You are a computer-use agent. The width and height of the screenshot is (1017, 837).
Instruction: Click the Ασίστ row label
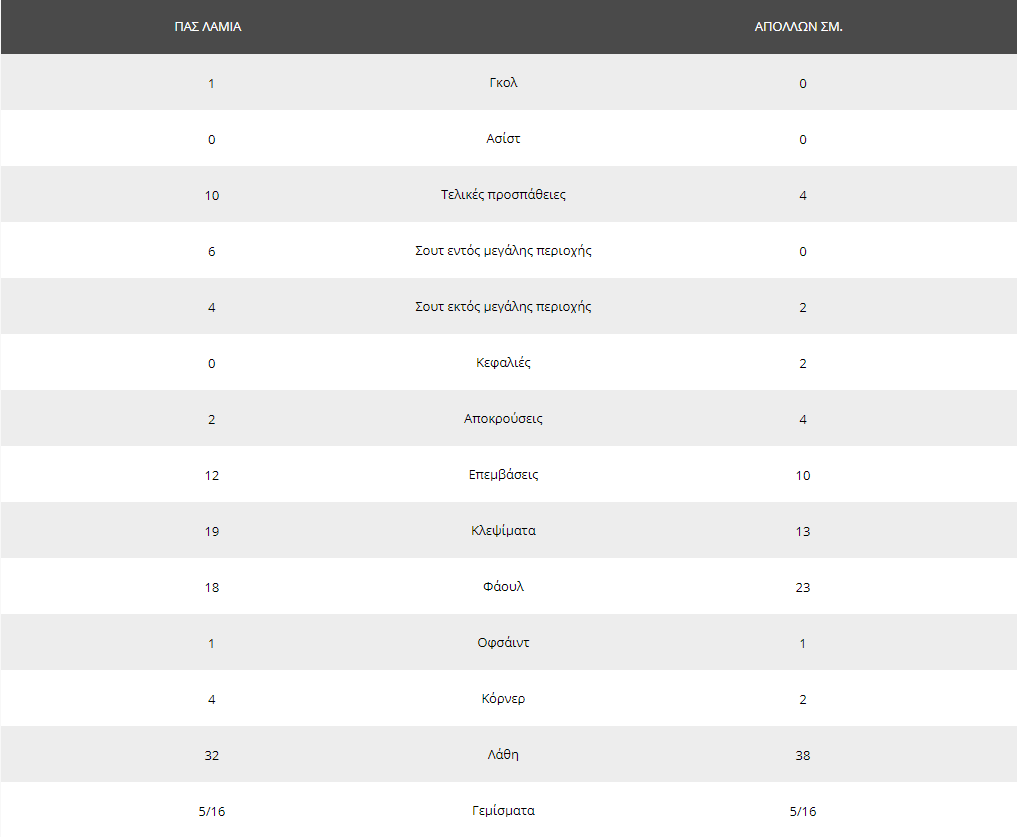point(503,138)
